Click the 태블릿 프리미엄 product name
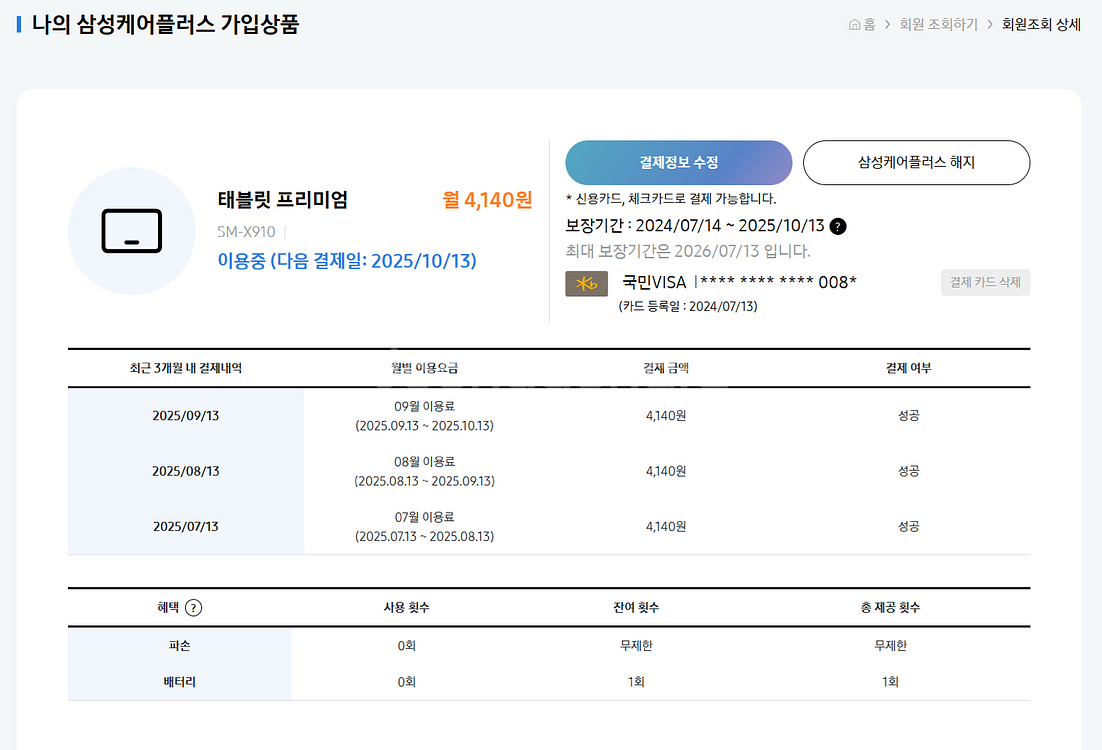1102x750 pixels. pos(282,199)
